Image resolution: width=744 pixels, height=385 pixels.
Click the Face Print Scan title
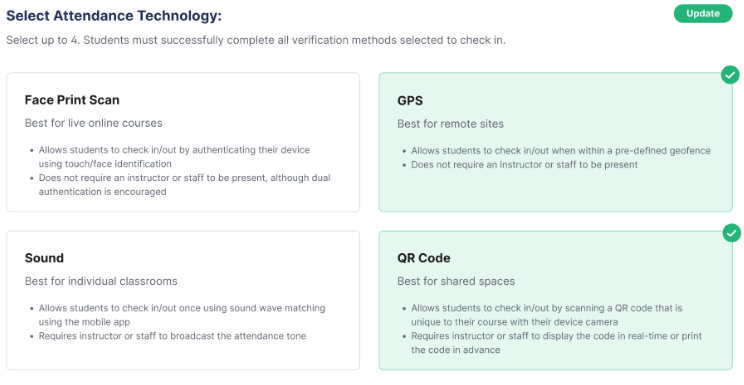(72, 100)
